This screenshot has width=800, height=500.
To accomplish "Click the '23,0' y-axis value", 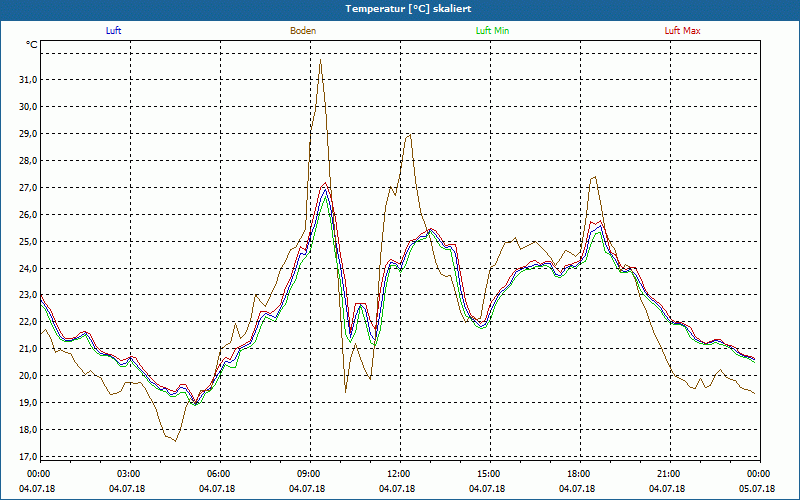I will click(x=28, y=295).
